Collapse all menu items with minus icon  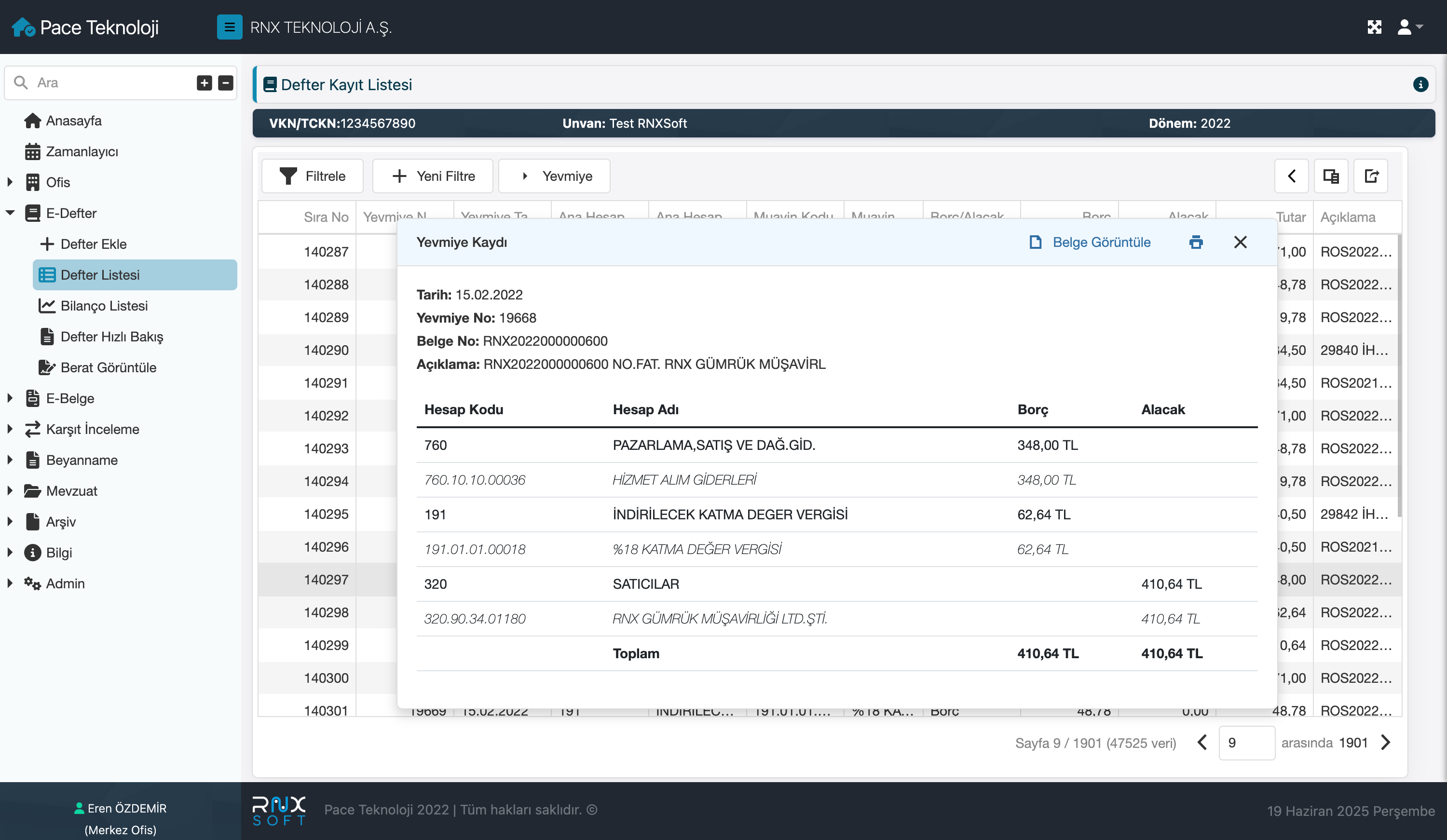point(226,82)
